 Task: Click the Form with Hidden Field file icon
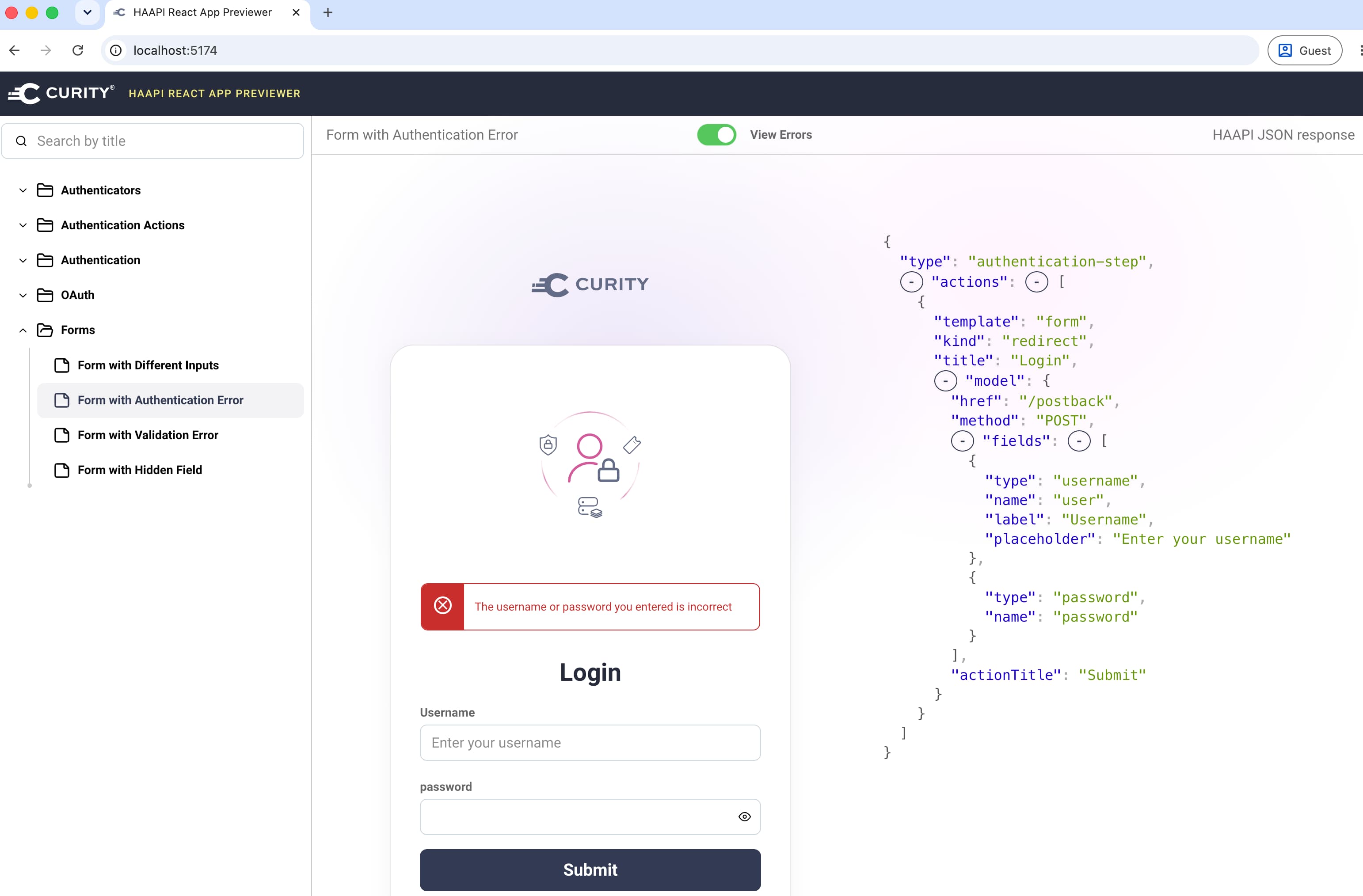click(62, 470)
